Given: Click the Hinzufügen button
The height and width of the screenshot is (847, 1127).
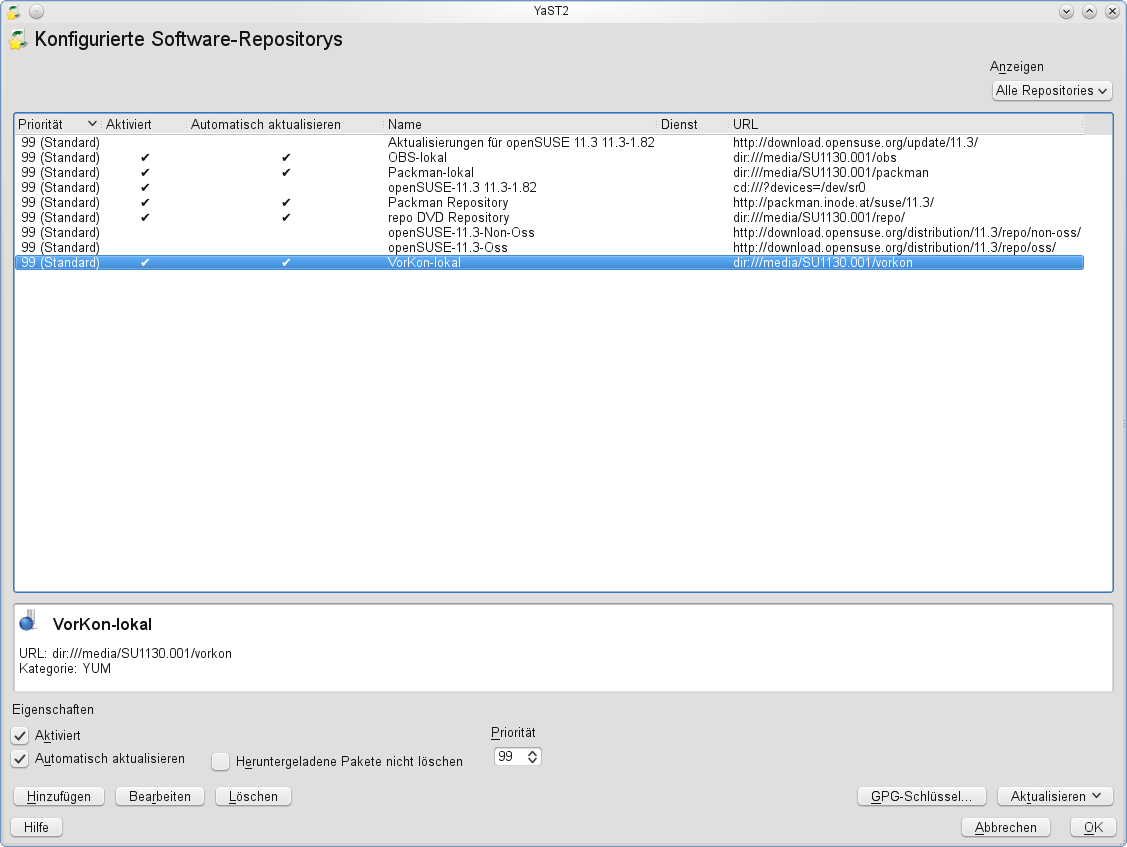Looking at the screenshot, I should pos(59,796).
